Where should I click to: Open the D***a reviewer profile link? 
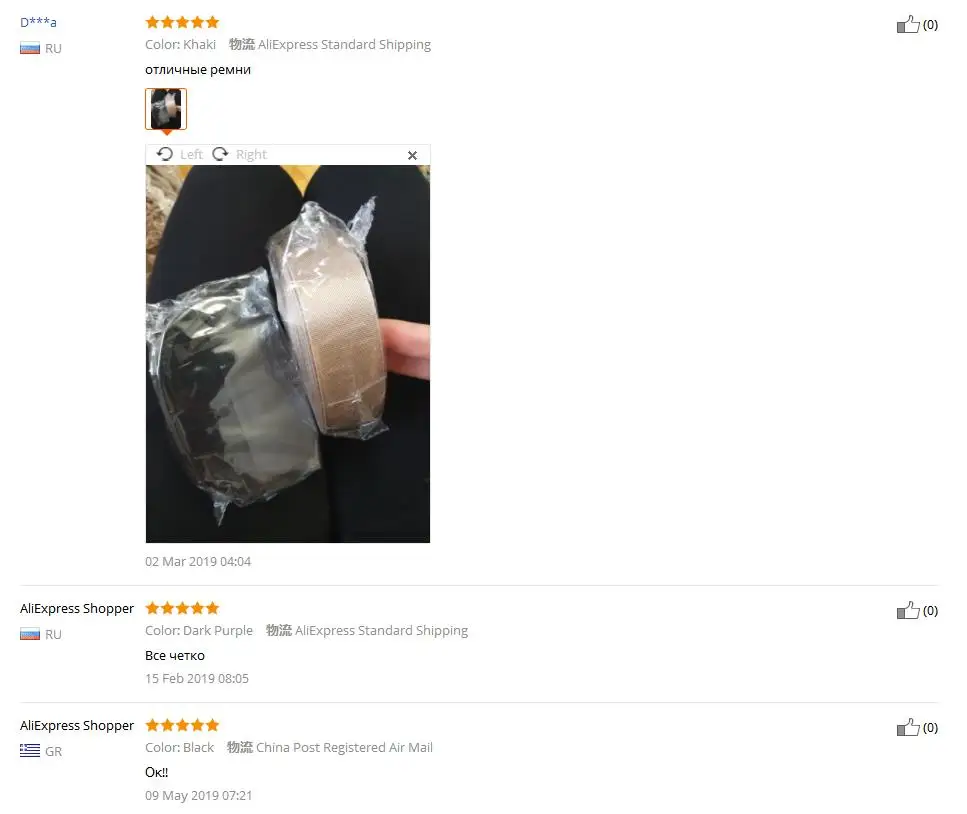pyautogui.click(x=38, y=22)
